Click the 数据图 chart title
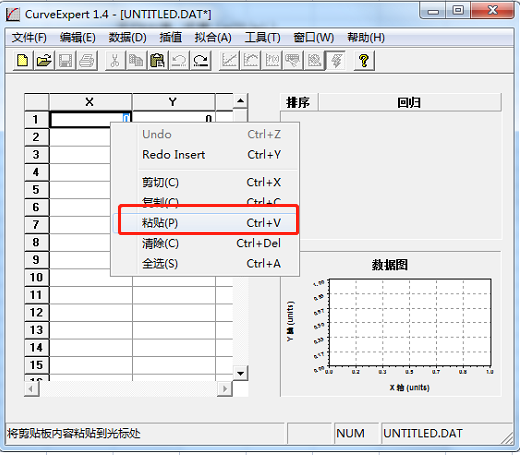The image size is (520, 455). tap(390, 265)
